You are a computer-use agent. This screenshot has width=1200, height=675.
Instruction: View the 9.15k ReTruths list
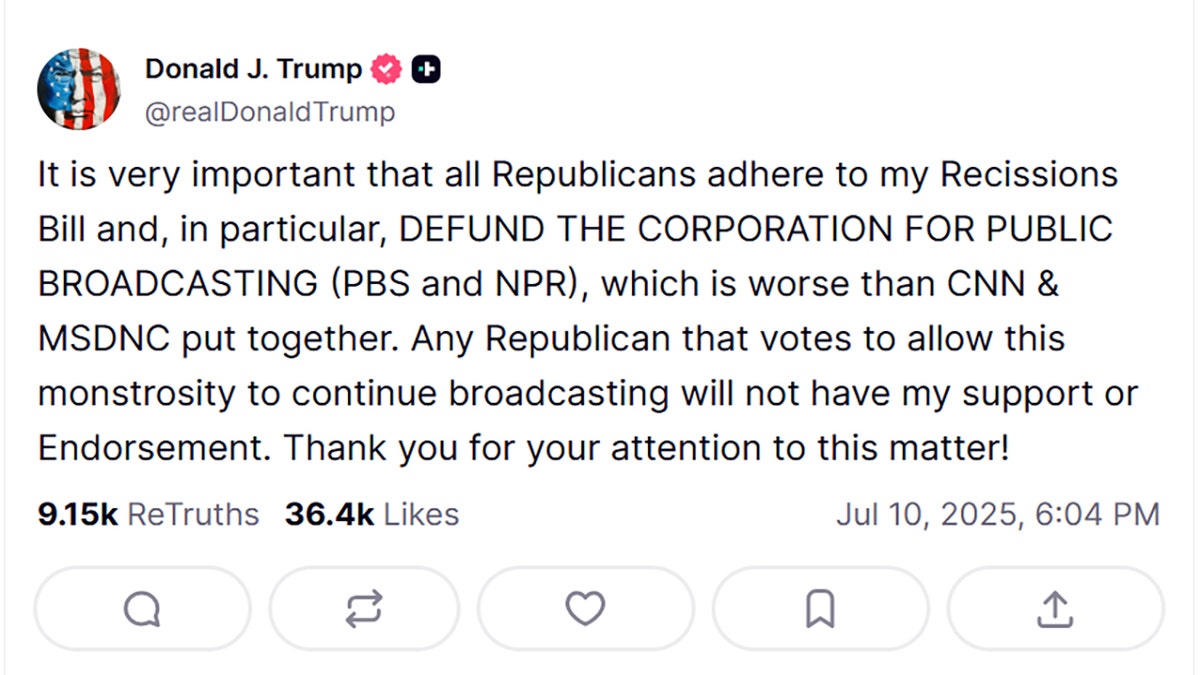(x=148, y=515)
